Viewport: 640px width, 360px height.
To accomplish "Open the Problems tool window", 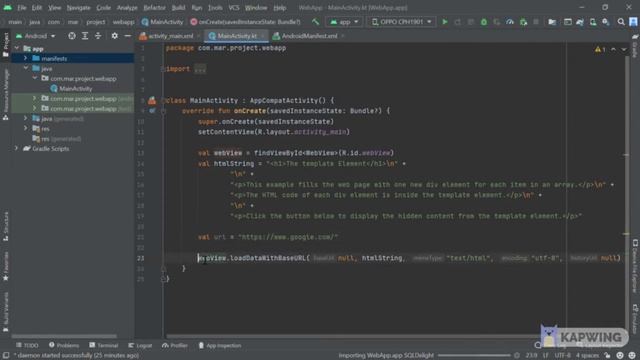I will (64, 345).
